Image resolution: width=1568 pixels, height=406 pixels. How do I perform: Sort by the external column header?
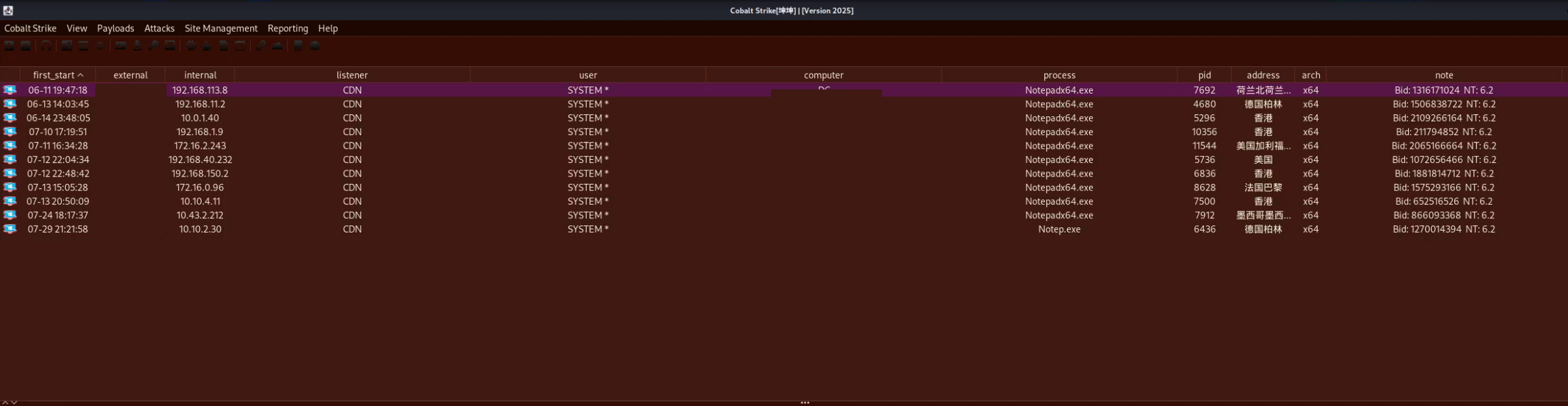coord(131,75)
